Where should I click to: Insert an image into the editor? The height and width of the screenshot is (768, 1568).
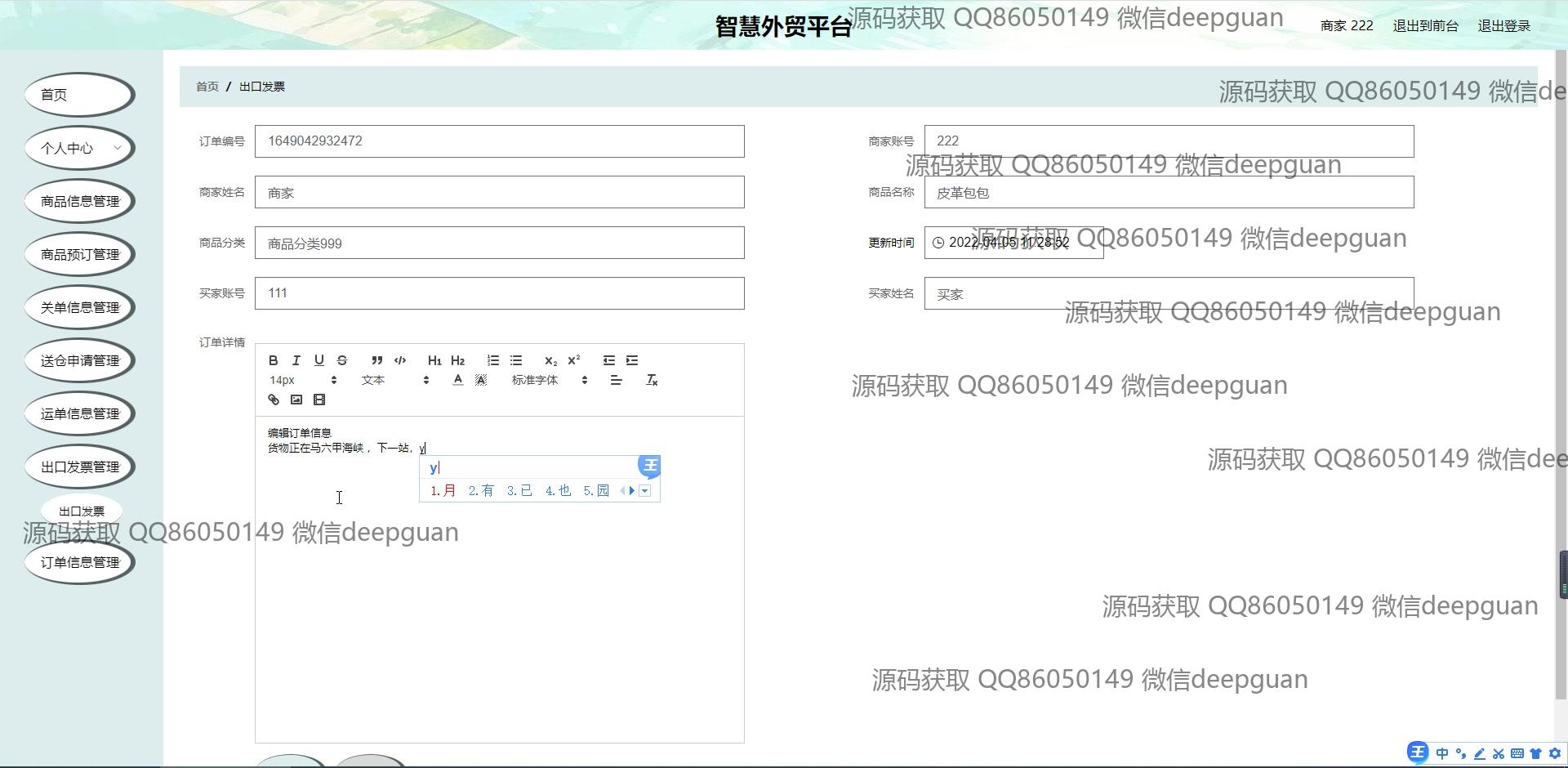click(x=296, y=400)
